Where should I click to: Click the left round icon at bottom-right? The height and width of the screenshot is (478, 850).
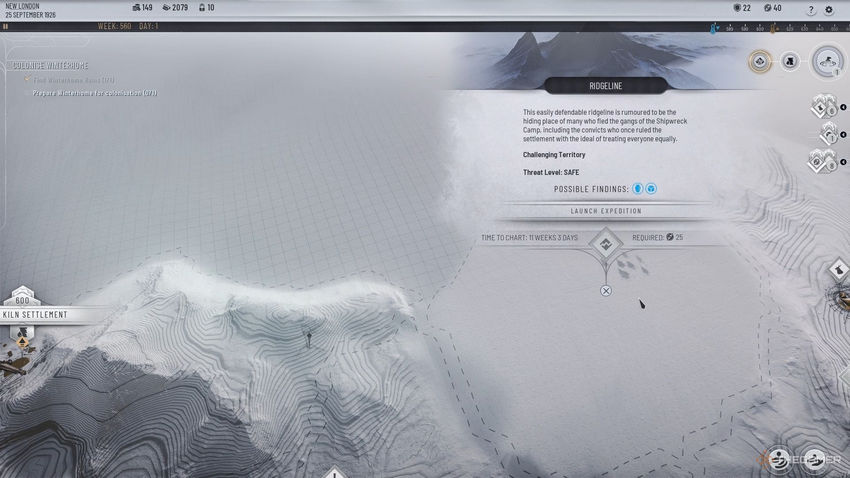(779, 459)
